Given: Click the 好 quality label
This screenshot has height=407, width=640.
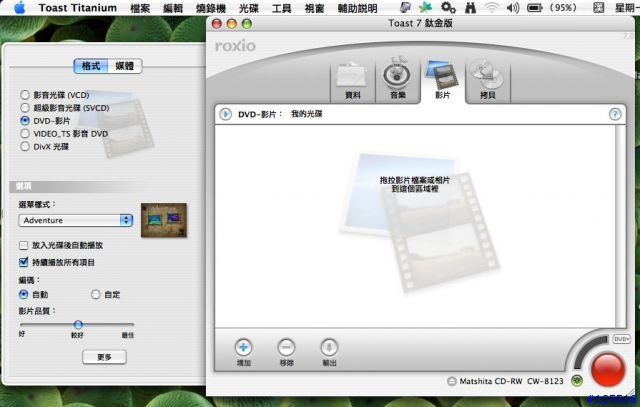Looking at the screenshot, I should pyautogui.click(x=22, y=334).
